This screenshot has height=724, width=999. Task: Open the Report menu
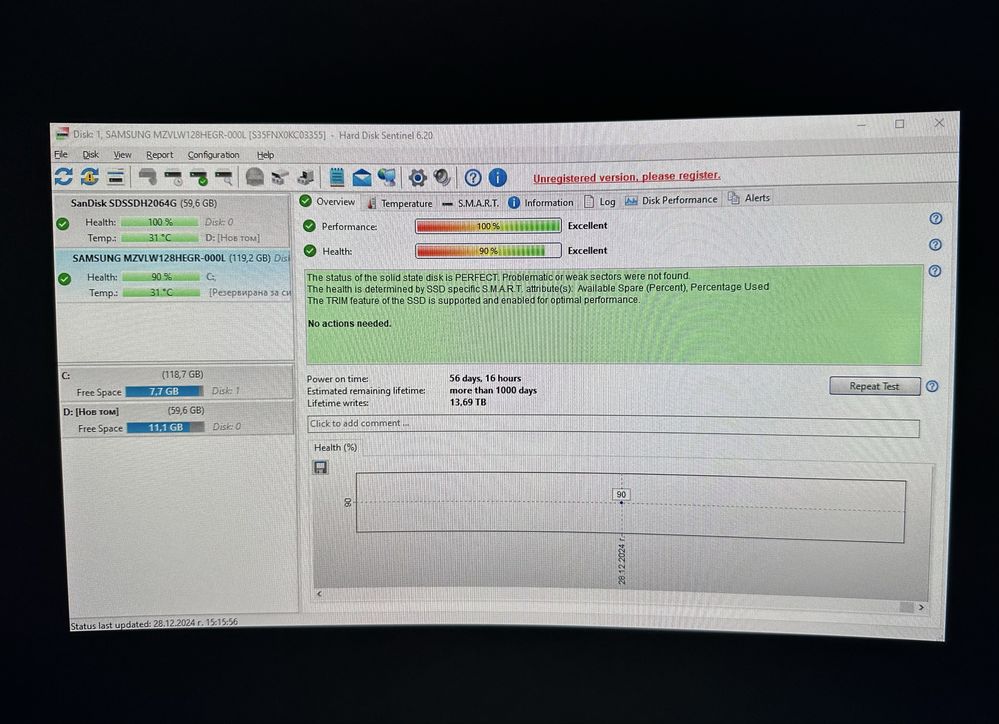pyautogui.click(x=159, y=155)
